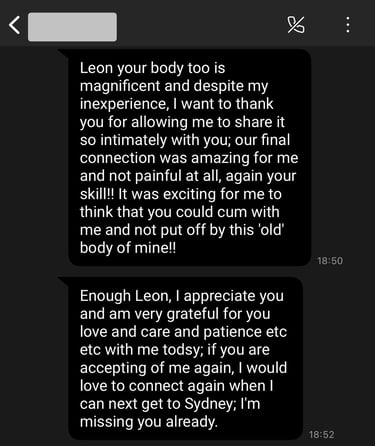The width and height of the screenshot is (375, 446).
Task: Select the message sent at 18:52
Action: (x=185, y=358)
